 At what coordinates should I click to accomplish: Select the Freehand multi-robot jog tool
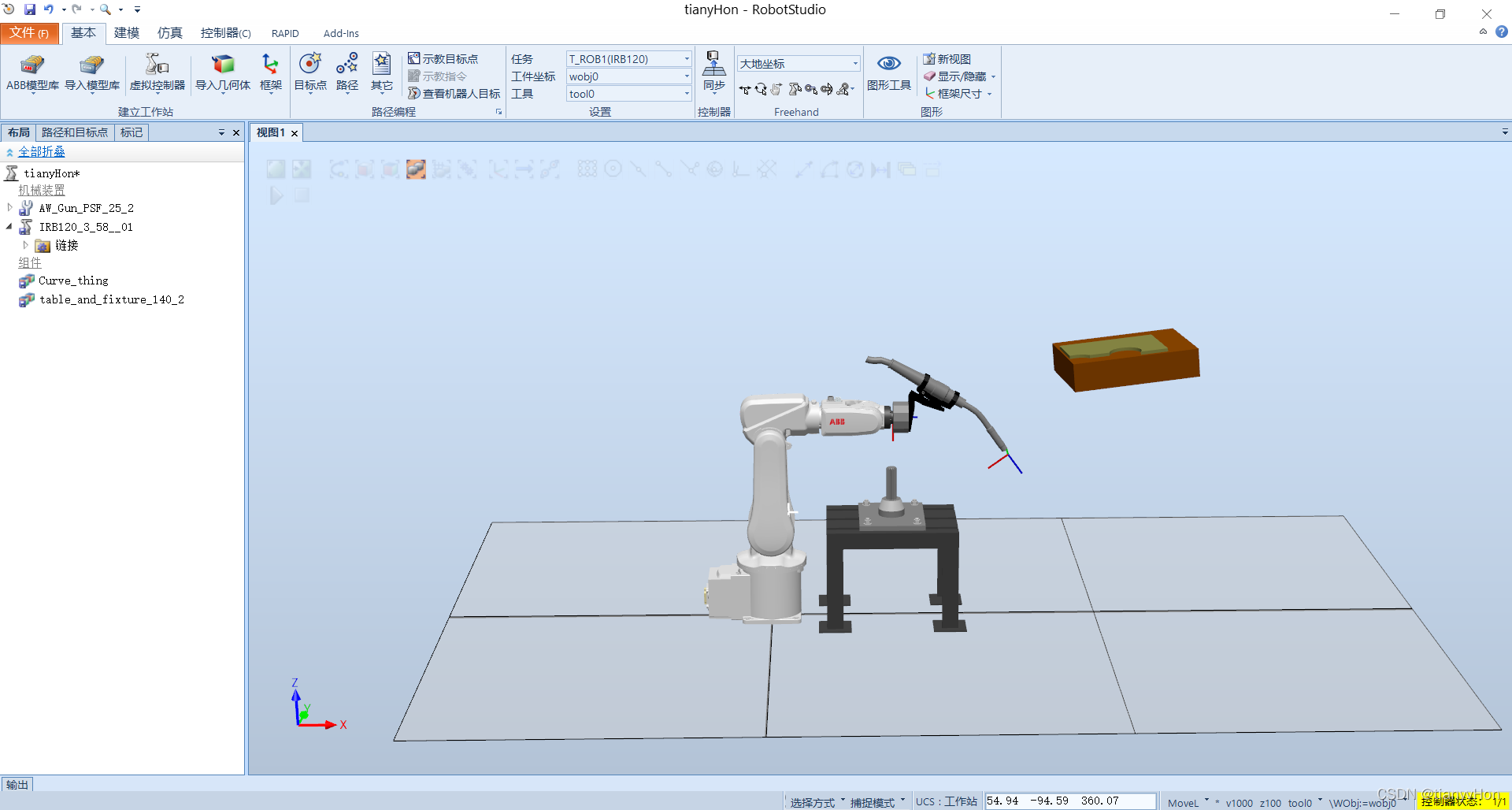843,89
